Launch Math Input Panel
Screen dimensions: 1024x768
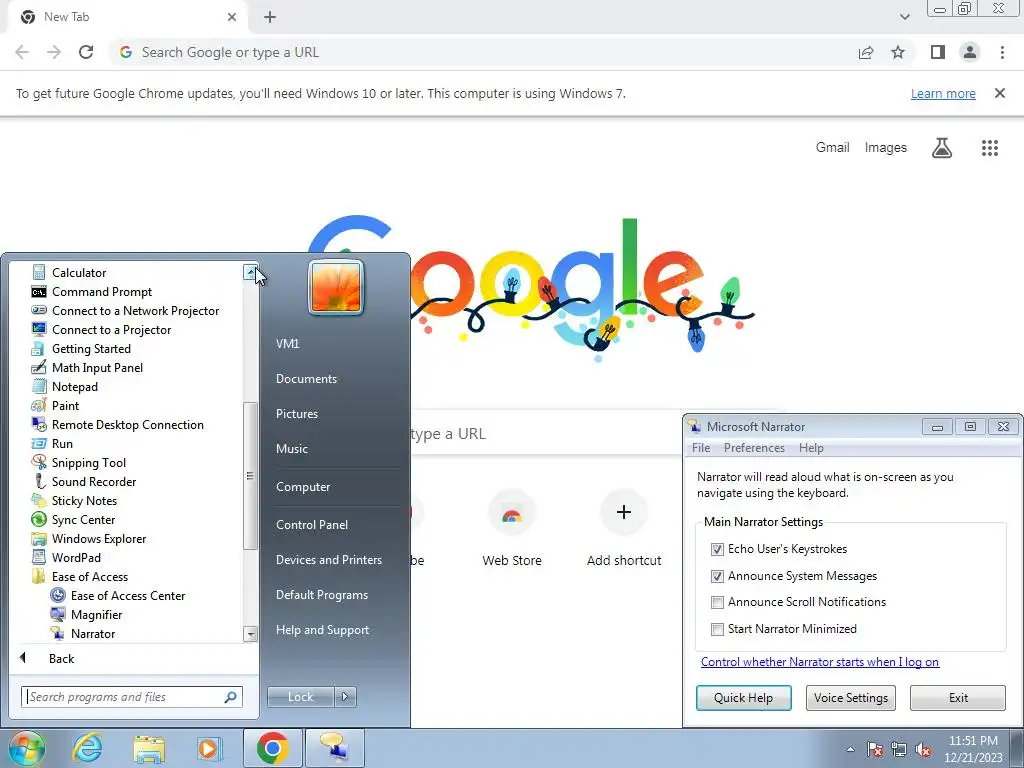(x=97, y=367)
